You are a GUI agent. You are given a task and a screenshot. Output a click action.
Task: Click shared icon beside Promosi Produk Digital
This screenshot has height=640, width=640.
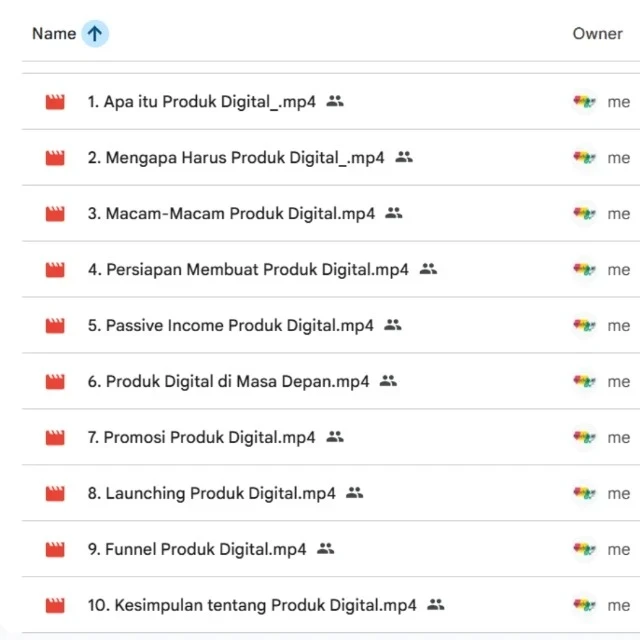335,437
